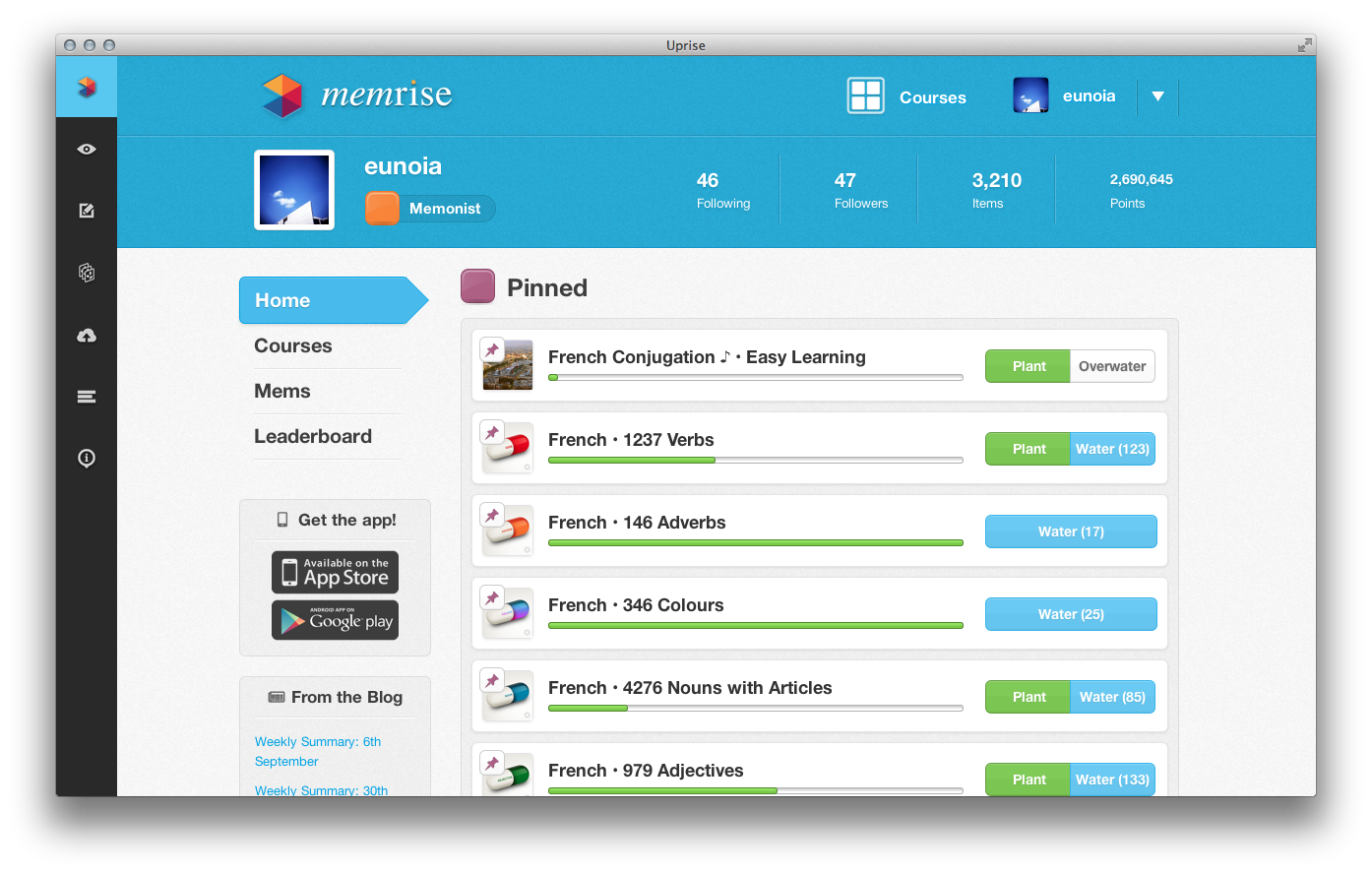Unpin the French 146 Adverbs pin icon
Screen dimensions: 1372x874
coord(492,515)
